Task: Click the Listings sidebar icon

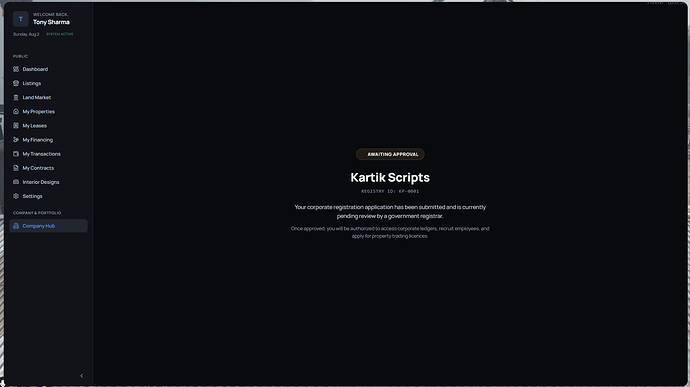Action: pyautogui.click(x=16, y=83)
